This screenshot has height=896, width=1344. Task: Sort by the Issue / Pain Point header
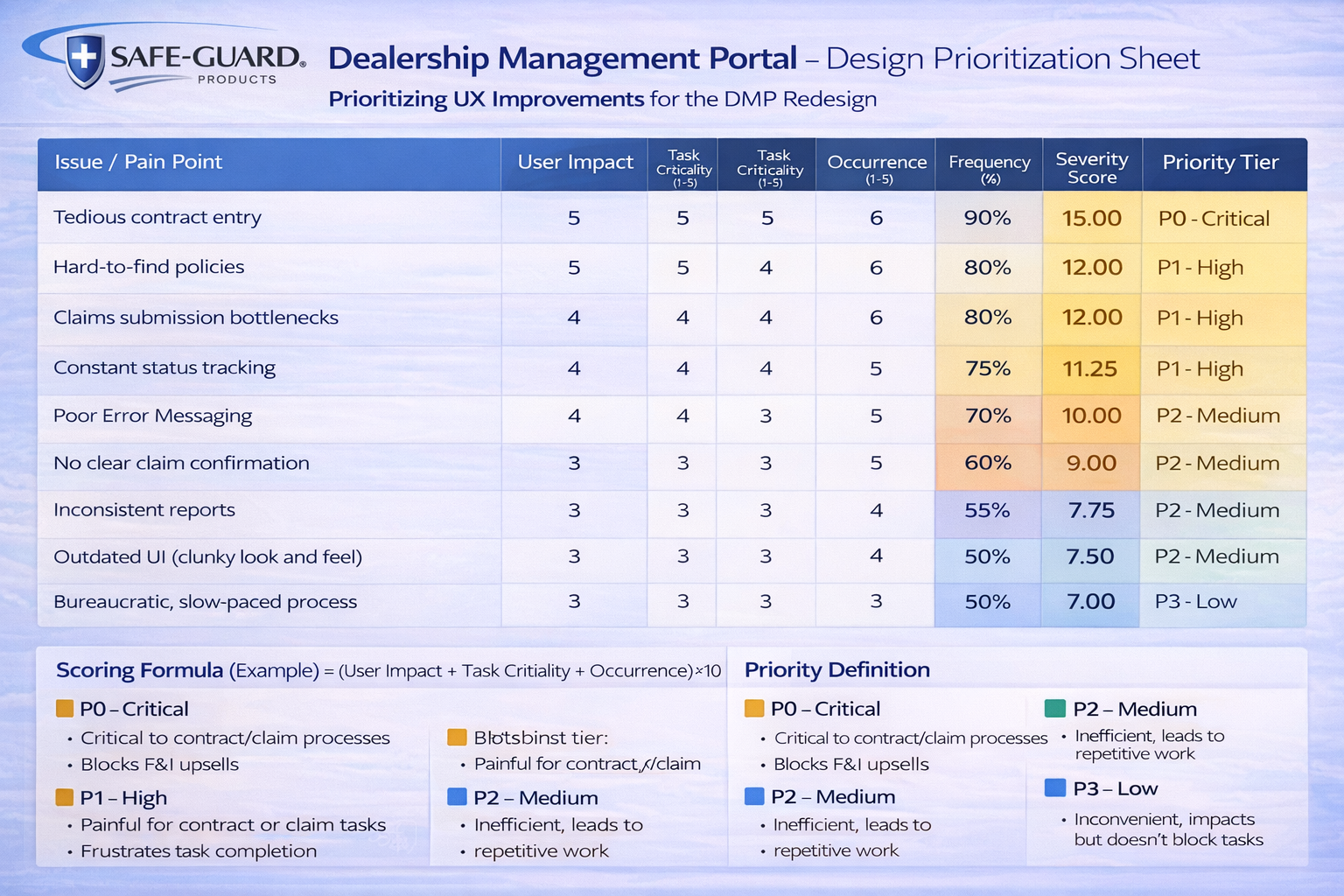(138, 162)
